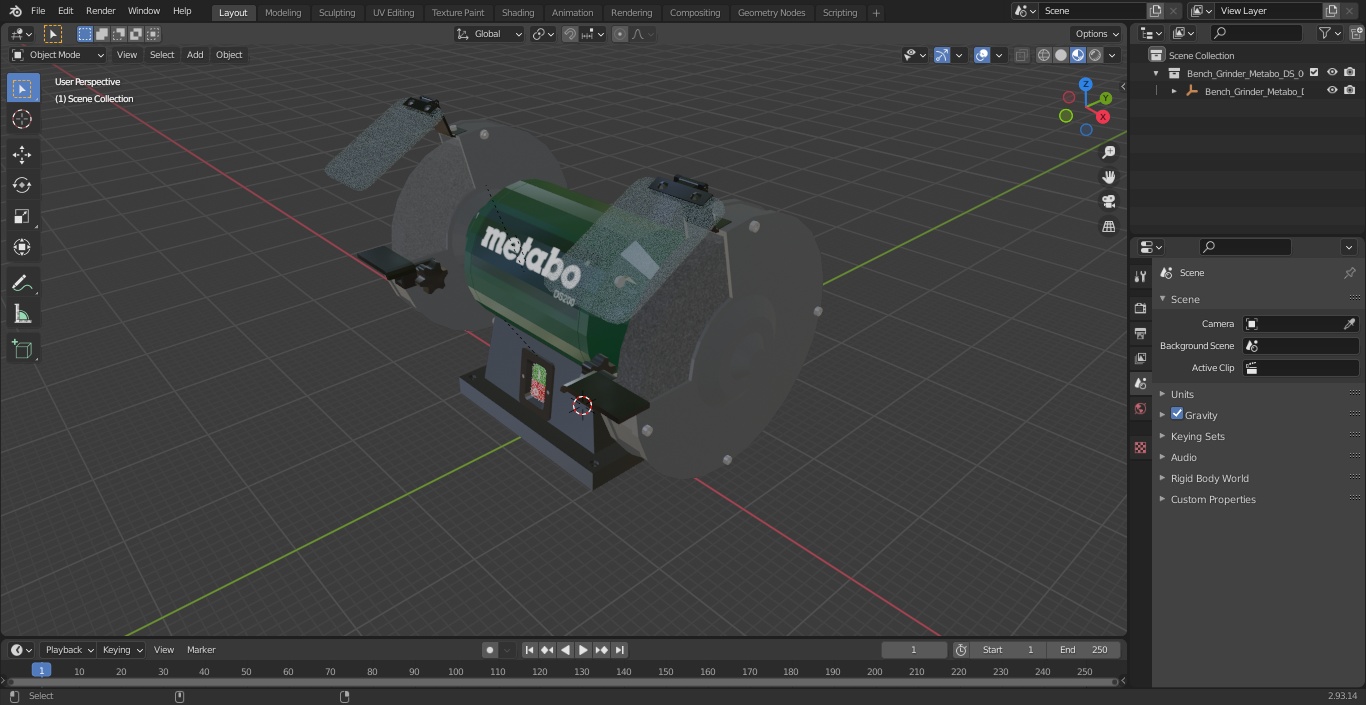Switch to the Modeling workspace tab

point(283,13)
